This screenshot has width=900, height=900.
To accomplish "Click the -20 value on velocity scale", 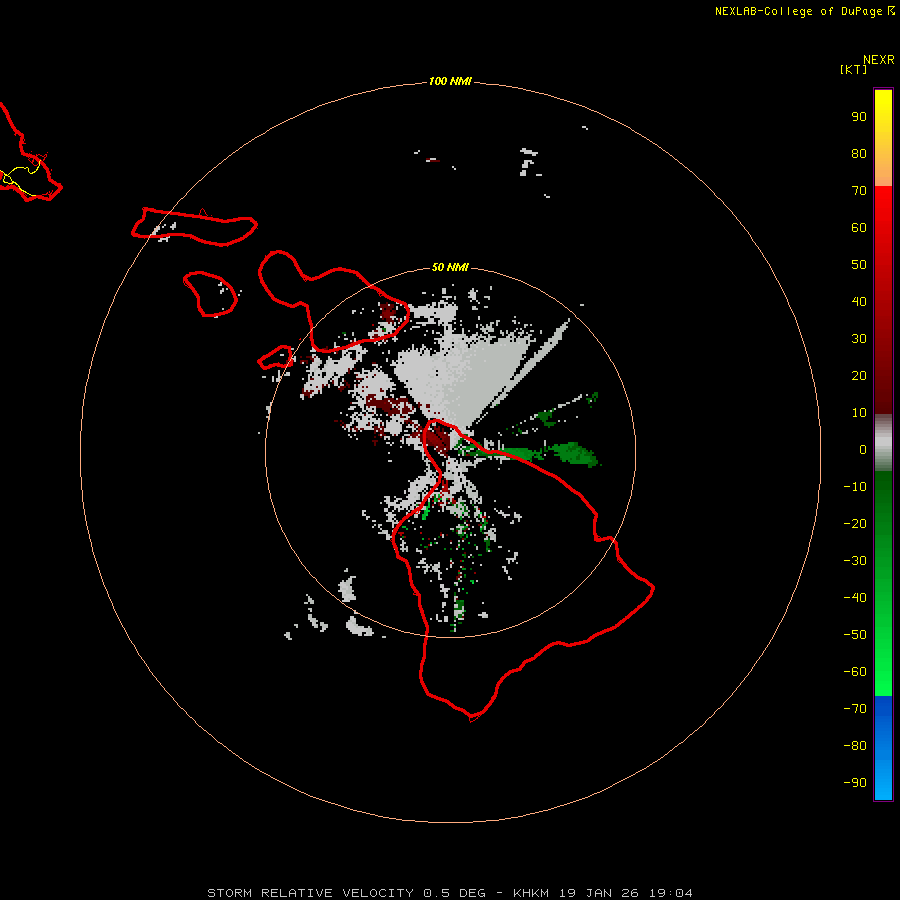I will [x=855, y=523].
